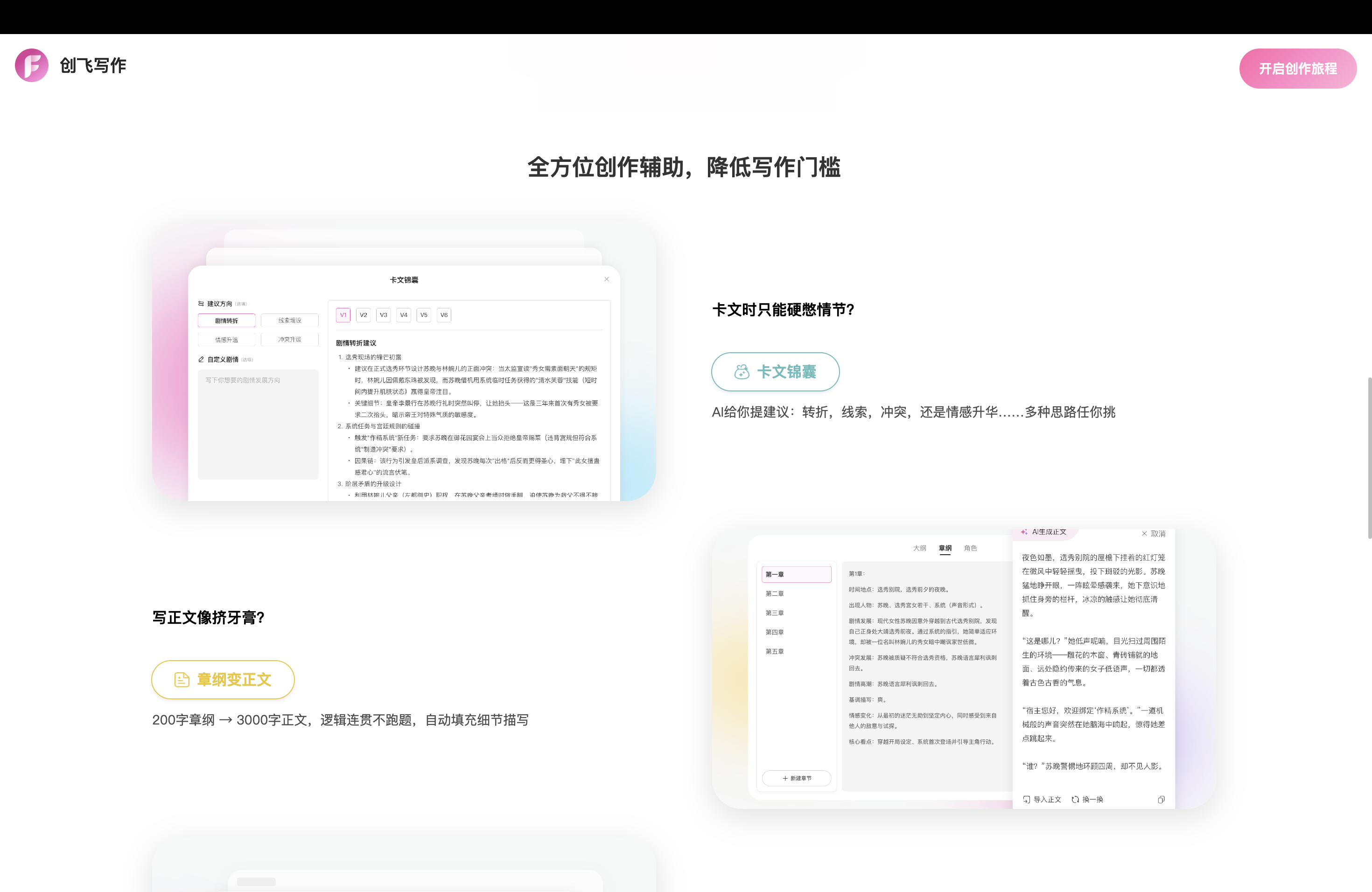This screenshot has height=892, width=1372.
Task: Click the 卡文锦囊 pill button
Action: click(775, 372)
